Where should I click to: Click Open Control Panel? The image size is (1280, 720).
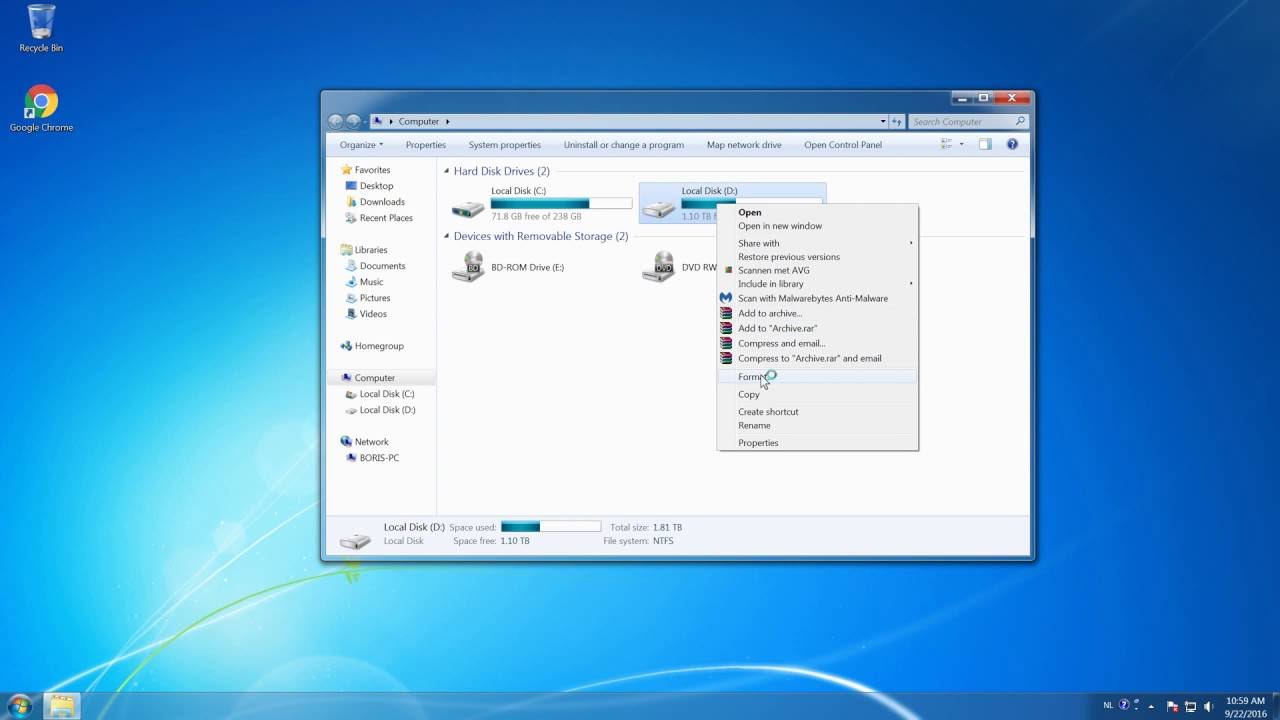843,145
